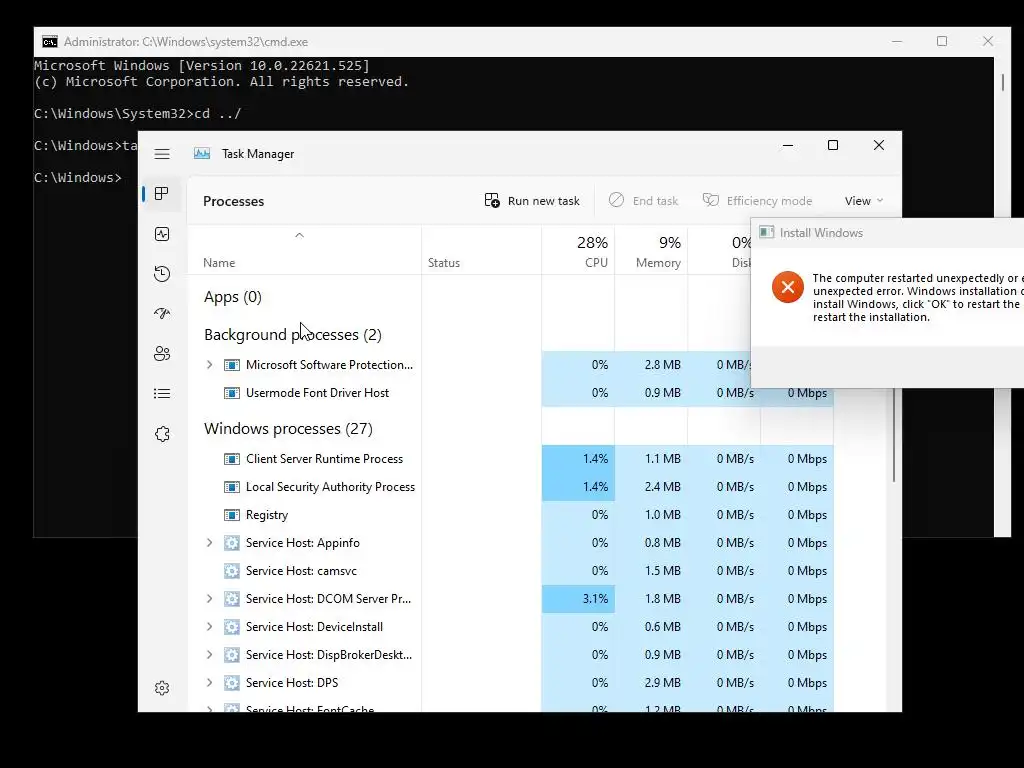Image resolution: width=1024 pixels, height=768 pixels.
Task: Click the Registry process icon
Action: 232,515
